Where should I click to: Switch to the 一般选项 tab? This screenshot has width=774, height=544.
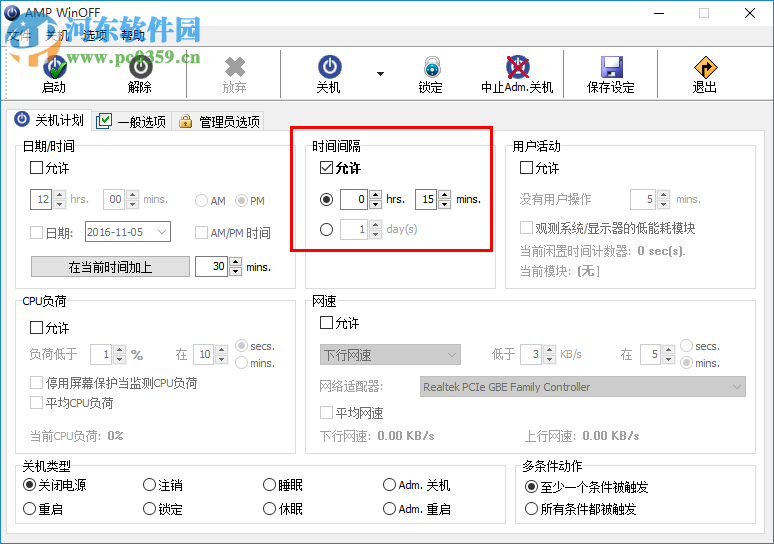pyautogui.click(x=132, y=121)
